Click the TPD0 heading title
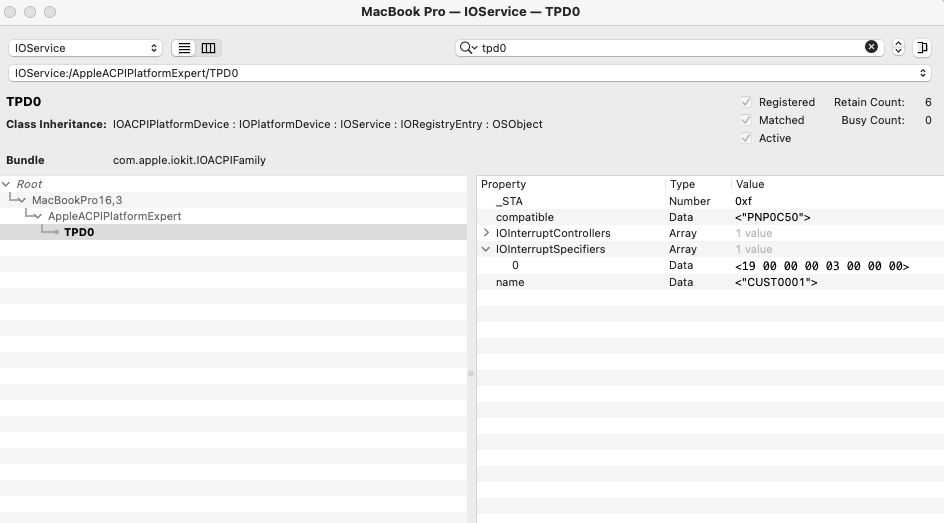944x523 pixels. (x=23, y=102)
